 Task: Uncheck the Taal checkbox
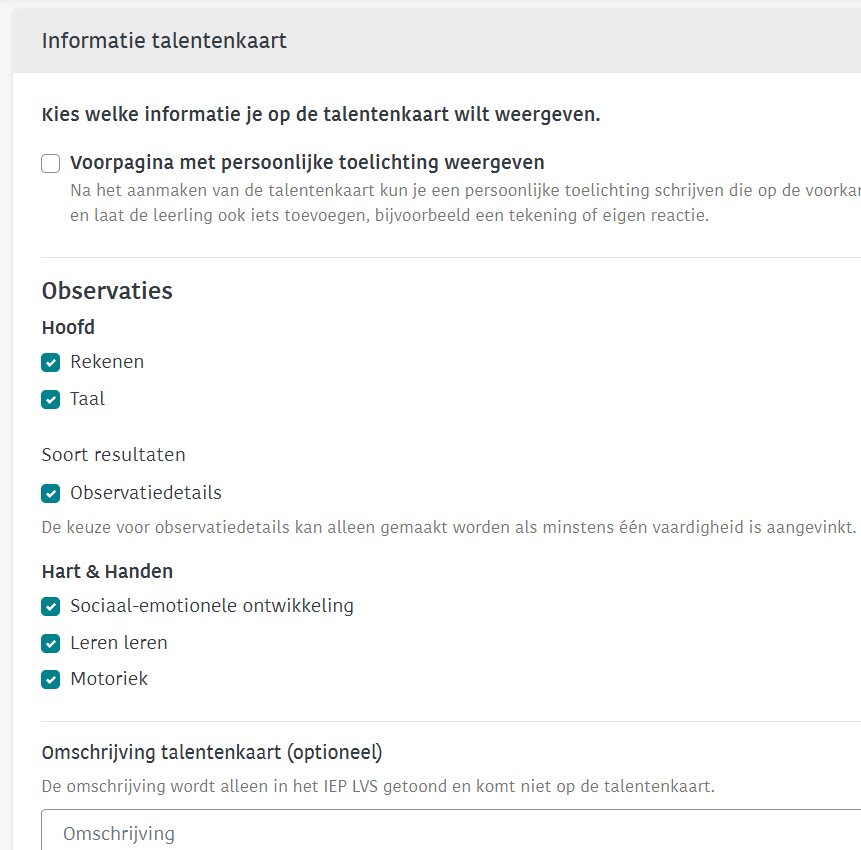pos(51,399)
